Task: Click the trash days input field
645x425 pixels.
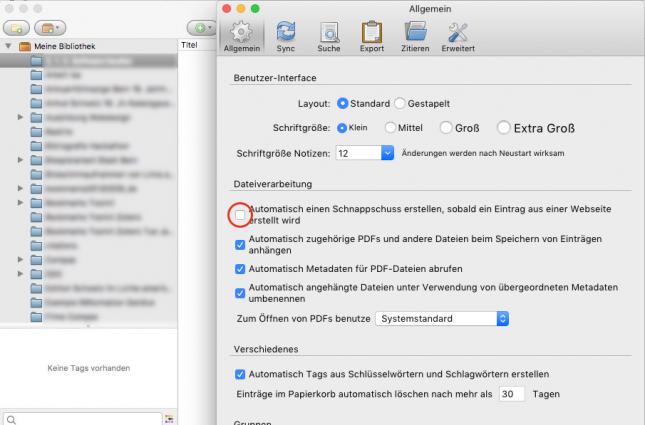Action: [x=511, y=394]
